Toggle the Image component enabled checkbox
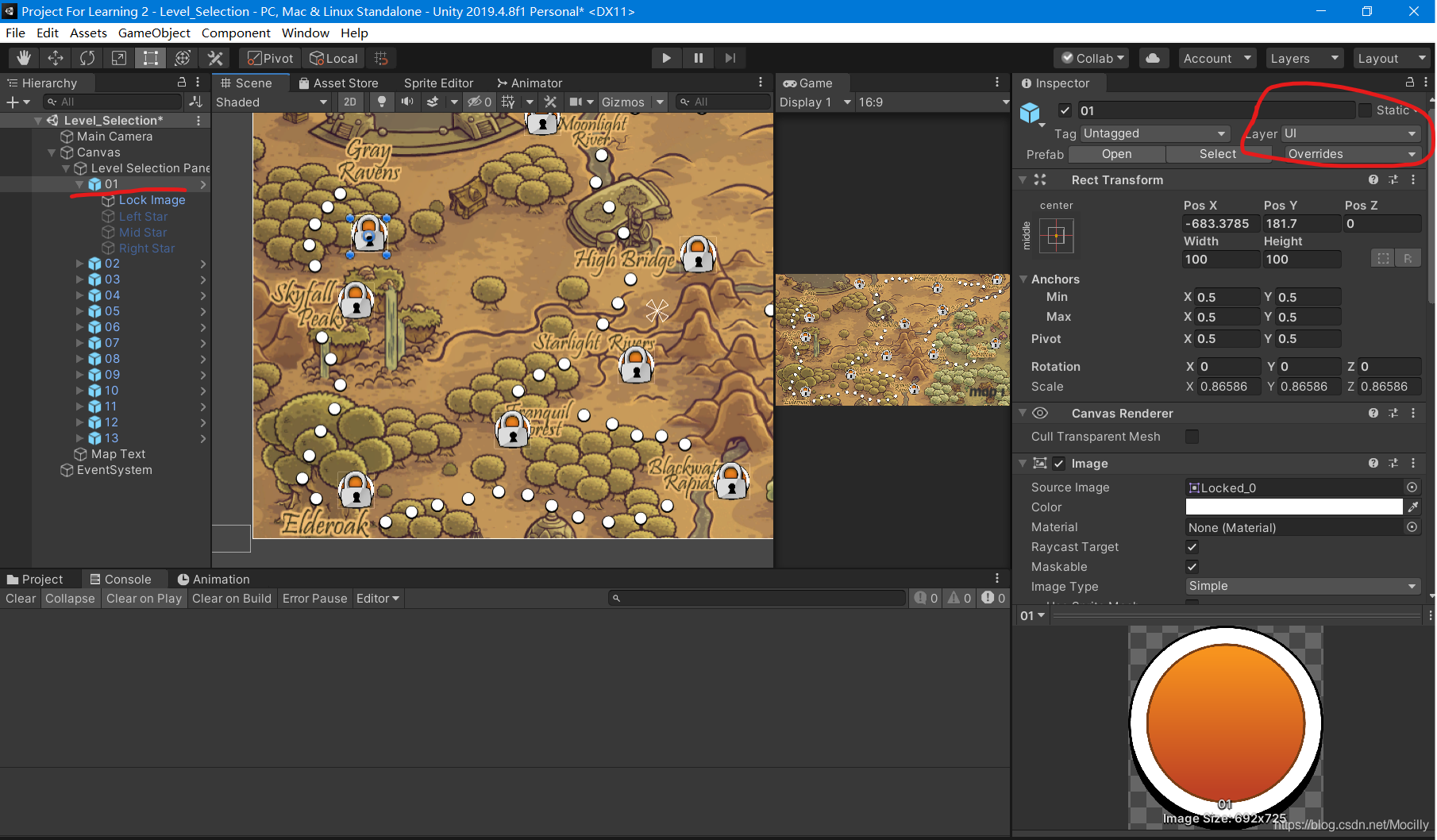 (x=1058, y=464)
